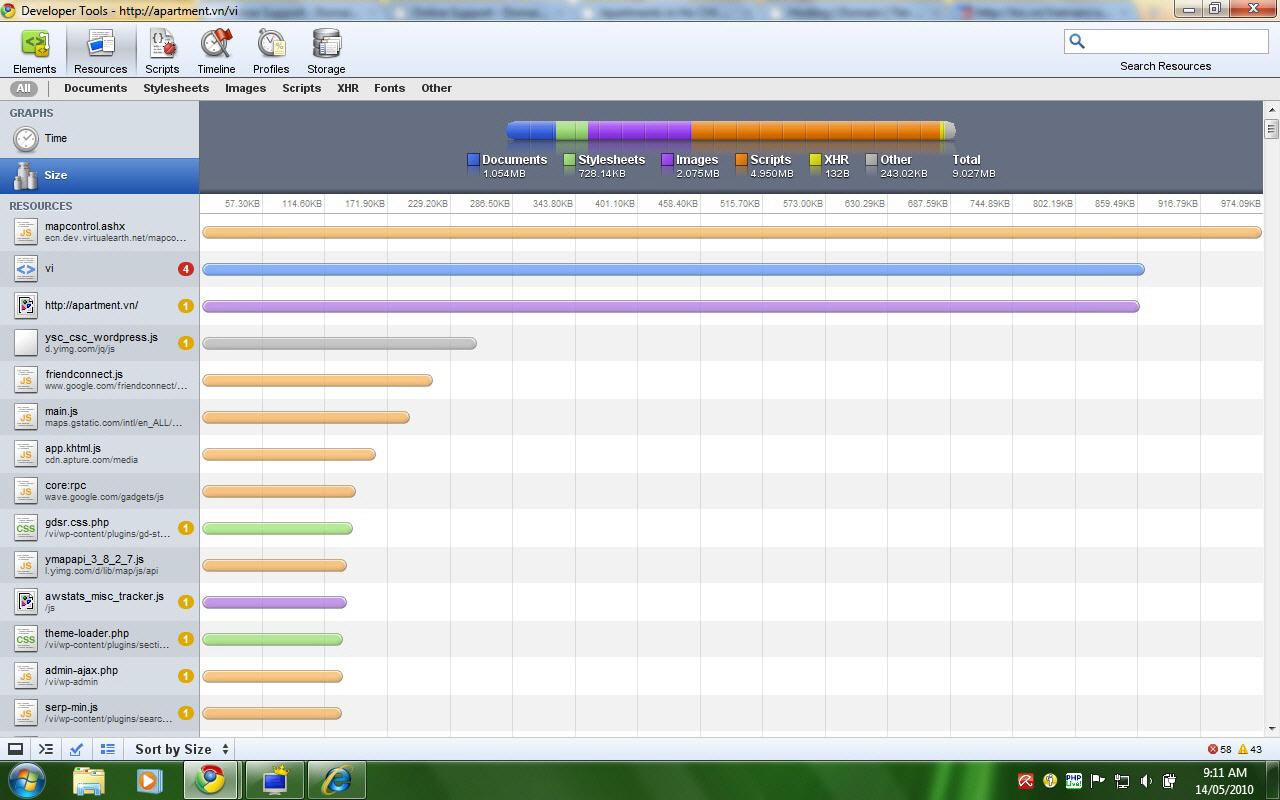Image resolution: width=1280 pixels, height=800 pixels.
Task: Click the JS icon for friendconnect.js
Action: pyautogui.click(x=26, y=380)
